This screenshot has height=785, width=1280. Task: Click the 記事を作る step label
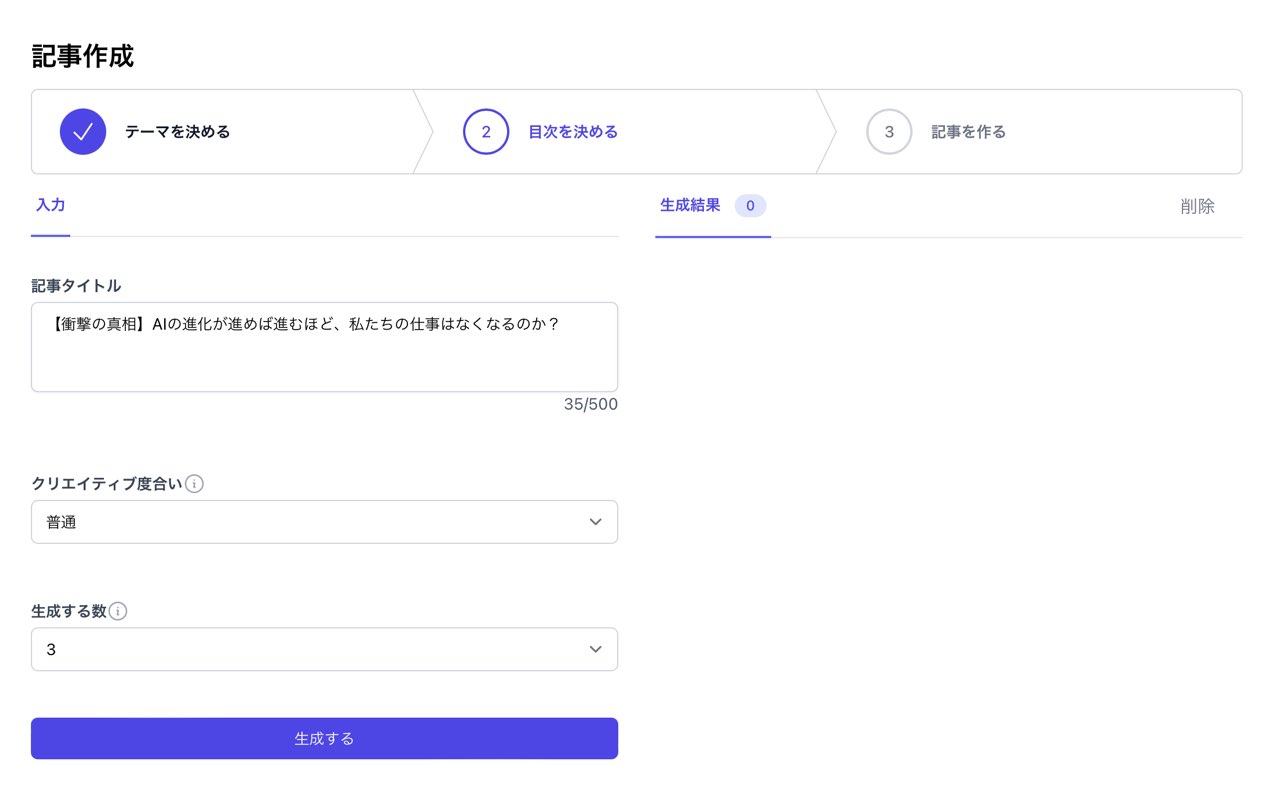click(x=968, y=131)
